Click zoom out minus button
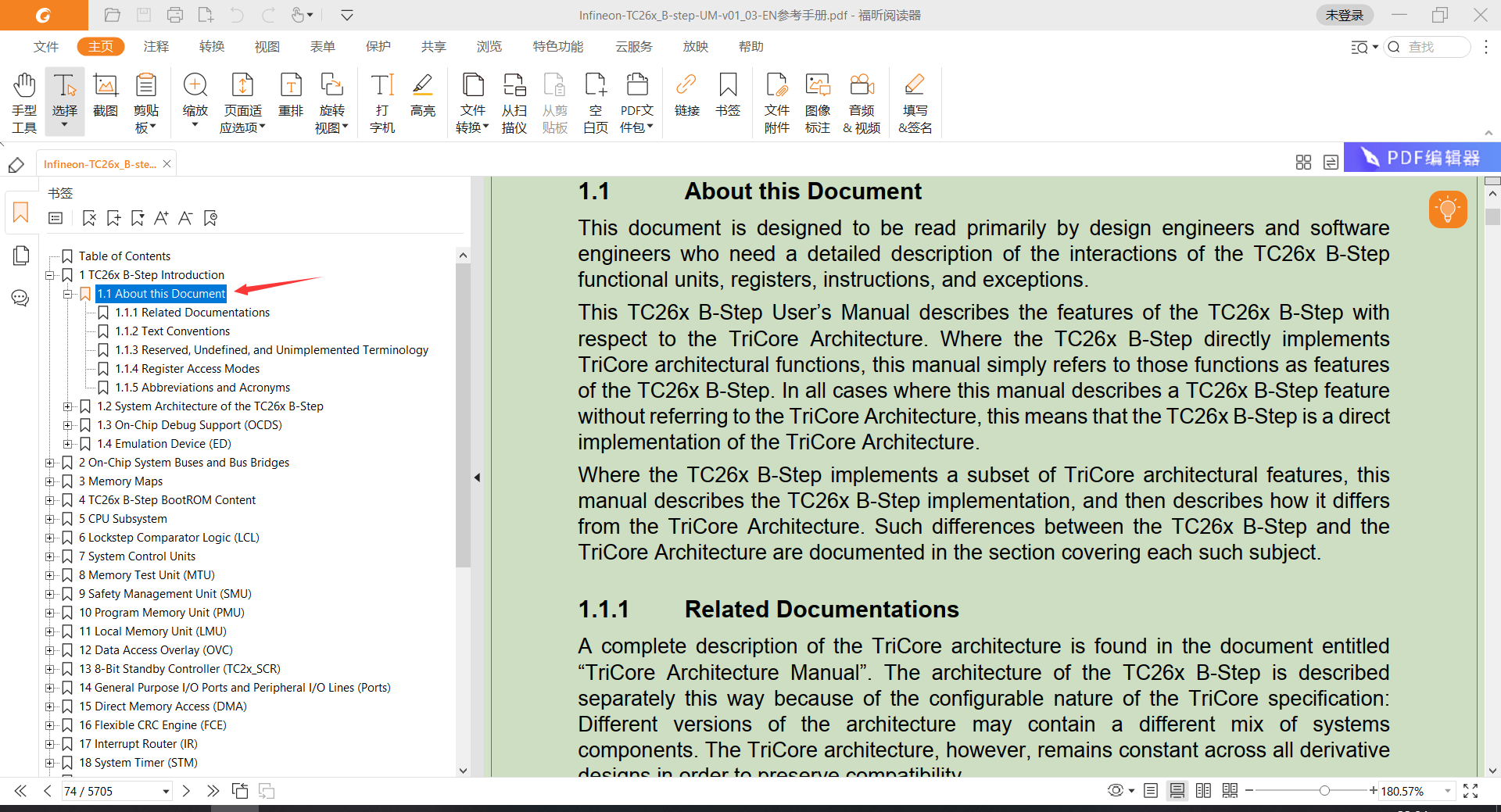This screenshot has height=812, width=1501. [1249, 791]
